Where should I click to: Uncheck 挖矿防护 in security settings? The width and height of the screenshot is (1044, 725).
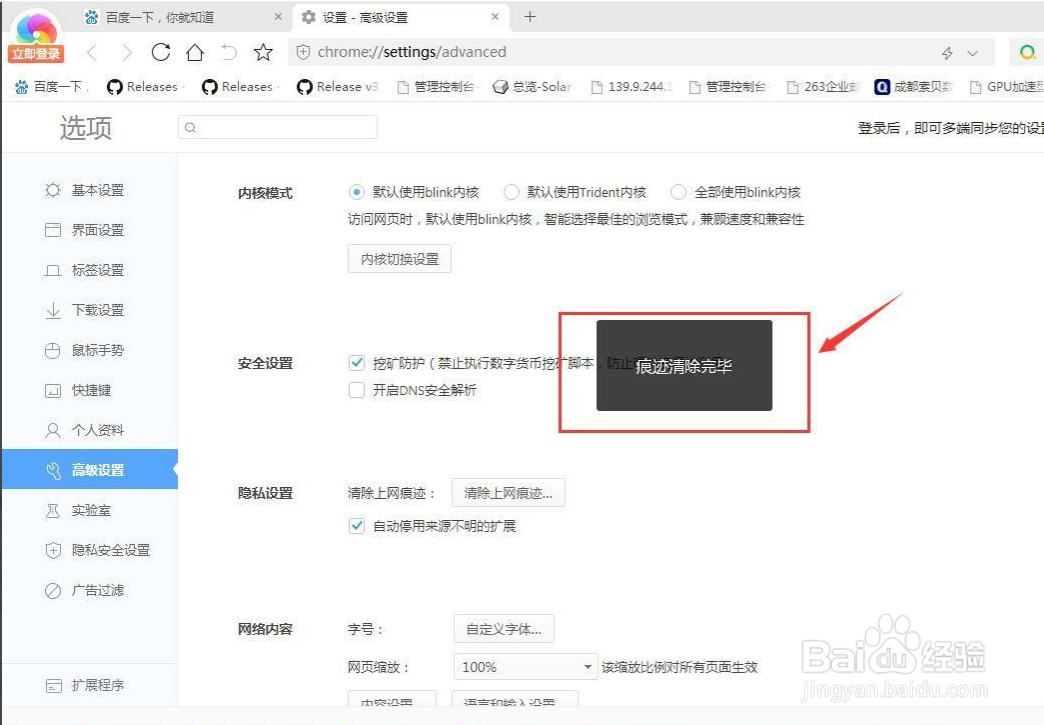coord(356,363)
